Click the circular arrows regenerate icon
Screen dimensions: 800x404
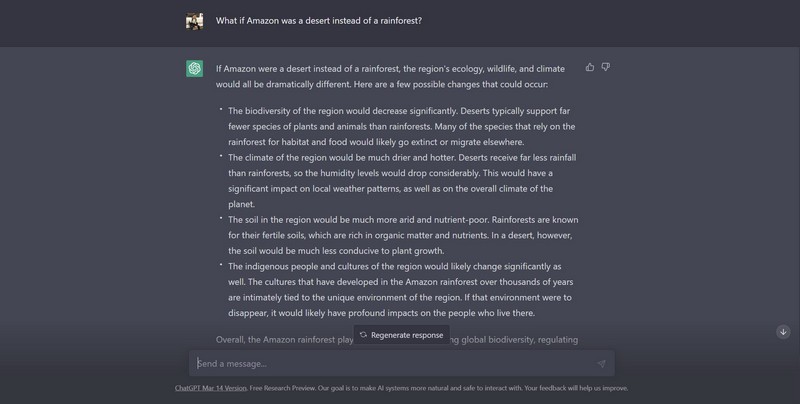(x=364, y=335)
